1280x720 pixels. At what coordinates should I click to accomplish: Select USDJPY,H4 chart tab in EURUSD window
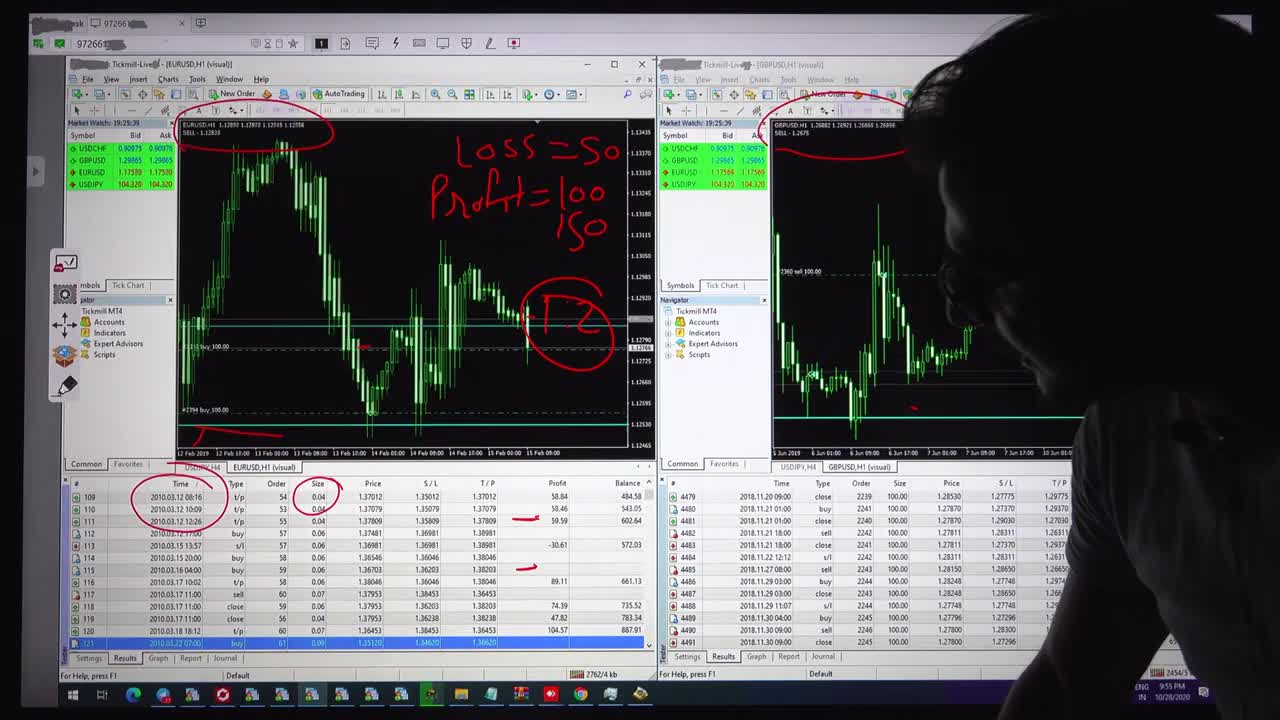(x=203, y=467)
